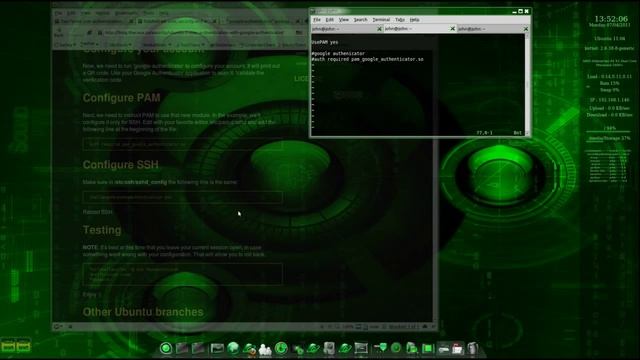This screenshot has height=360, width=640.
Task: Click the Bot position indicator in the terminal
Action: 518,133
